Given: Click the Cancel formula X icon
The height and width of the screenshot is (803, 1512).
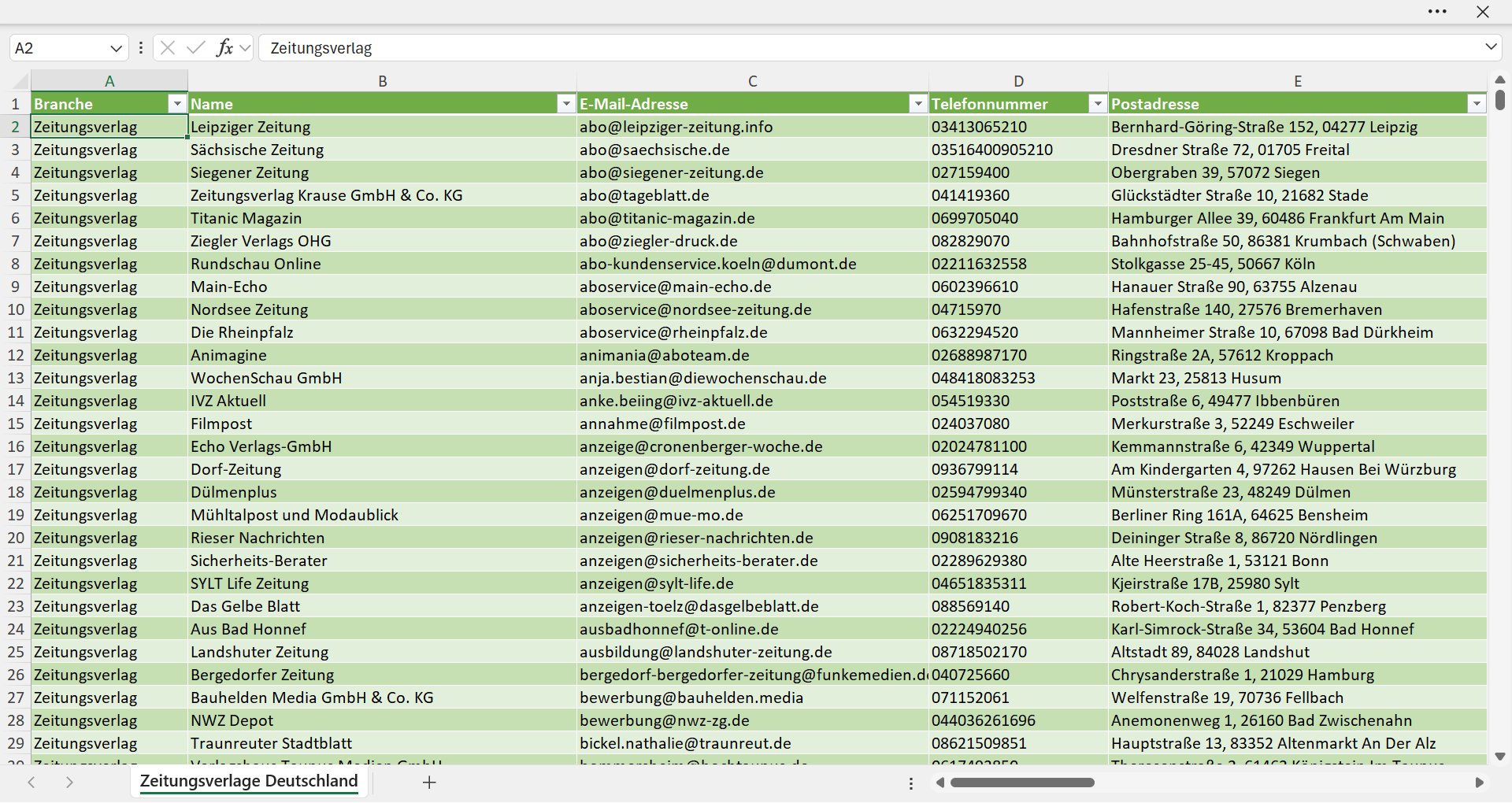Looking at the screenshot, I should coord(168,48).
